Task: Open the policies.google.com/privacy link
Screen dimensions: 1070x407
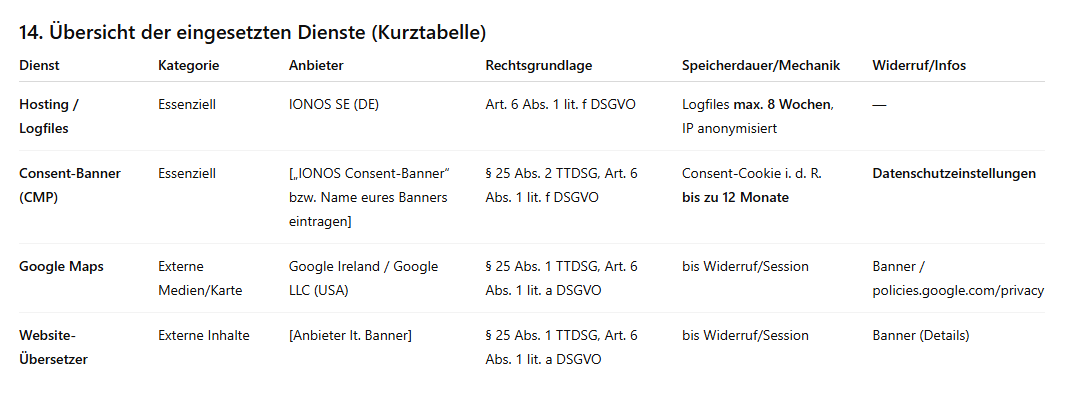Action: tap(958, 291)
